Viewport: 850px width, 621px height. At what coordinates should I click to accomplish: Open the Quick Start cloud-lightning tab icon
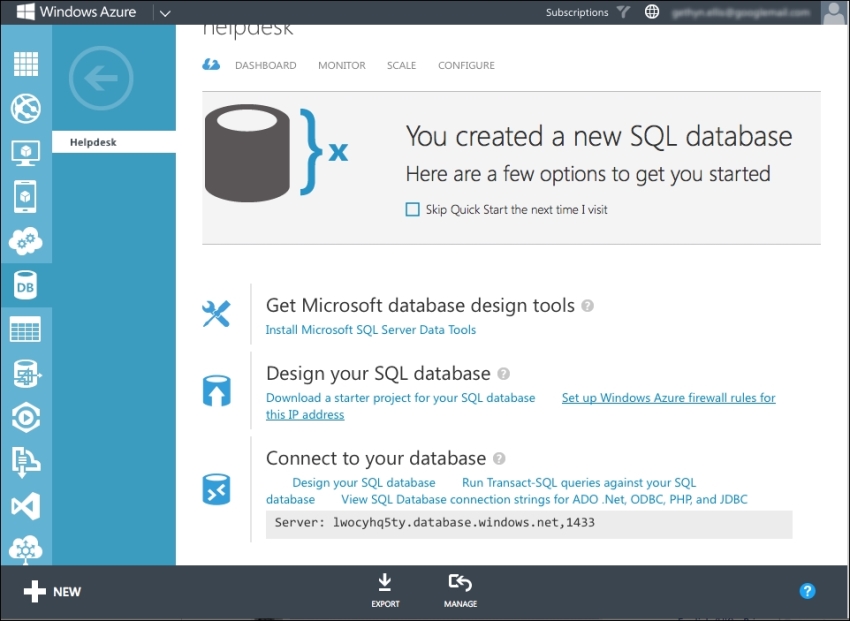(211, 65)
